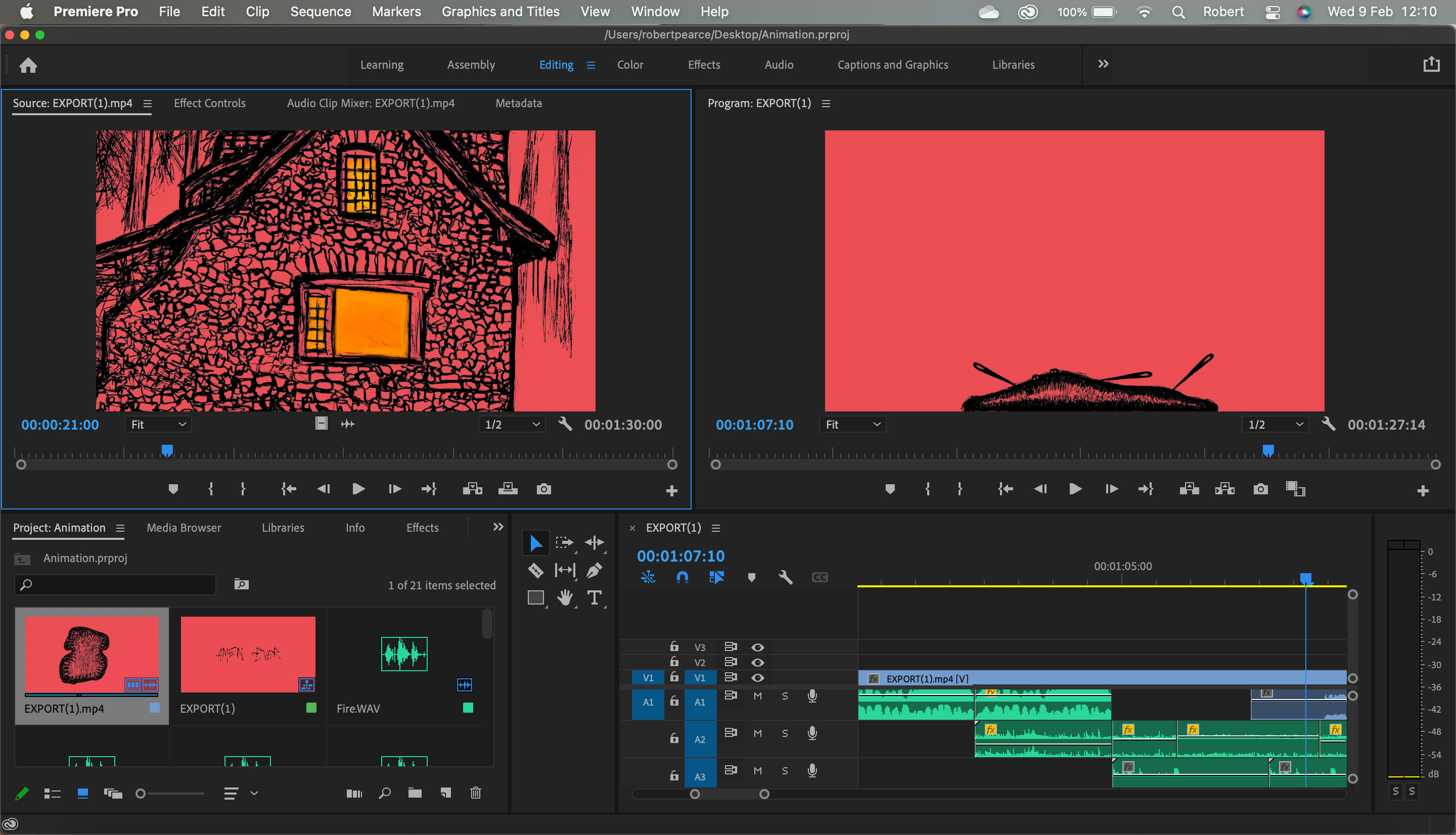Toggle Linked Selection in timeline

tap(717, 578)
